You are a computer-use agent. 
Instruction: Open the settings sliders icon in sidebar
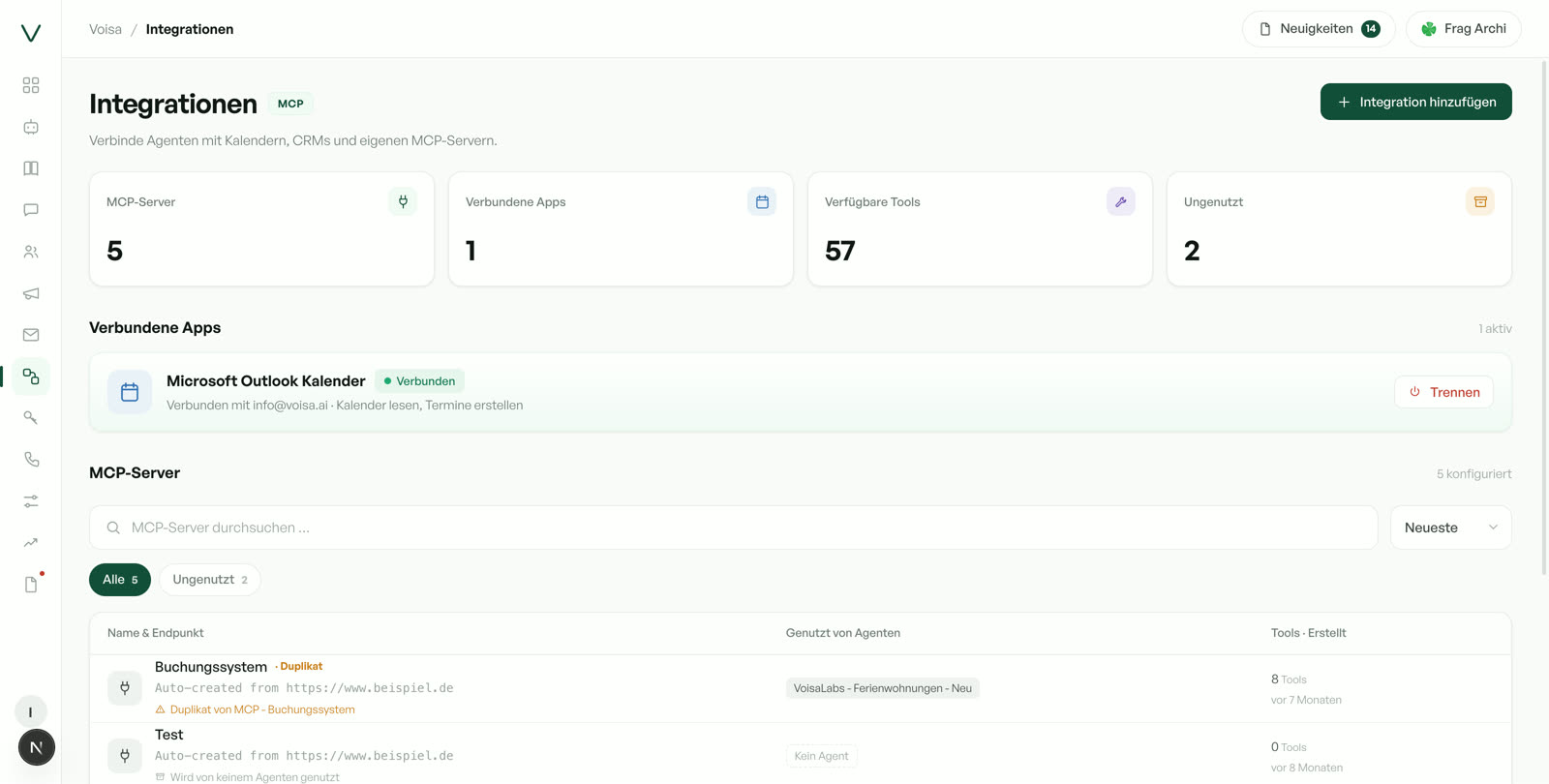point(31,501)
